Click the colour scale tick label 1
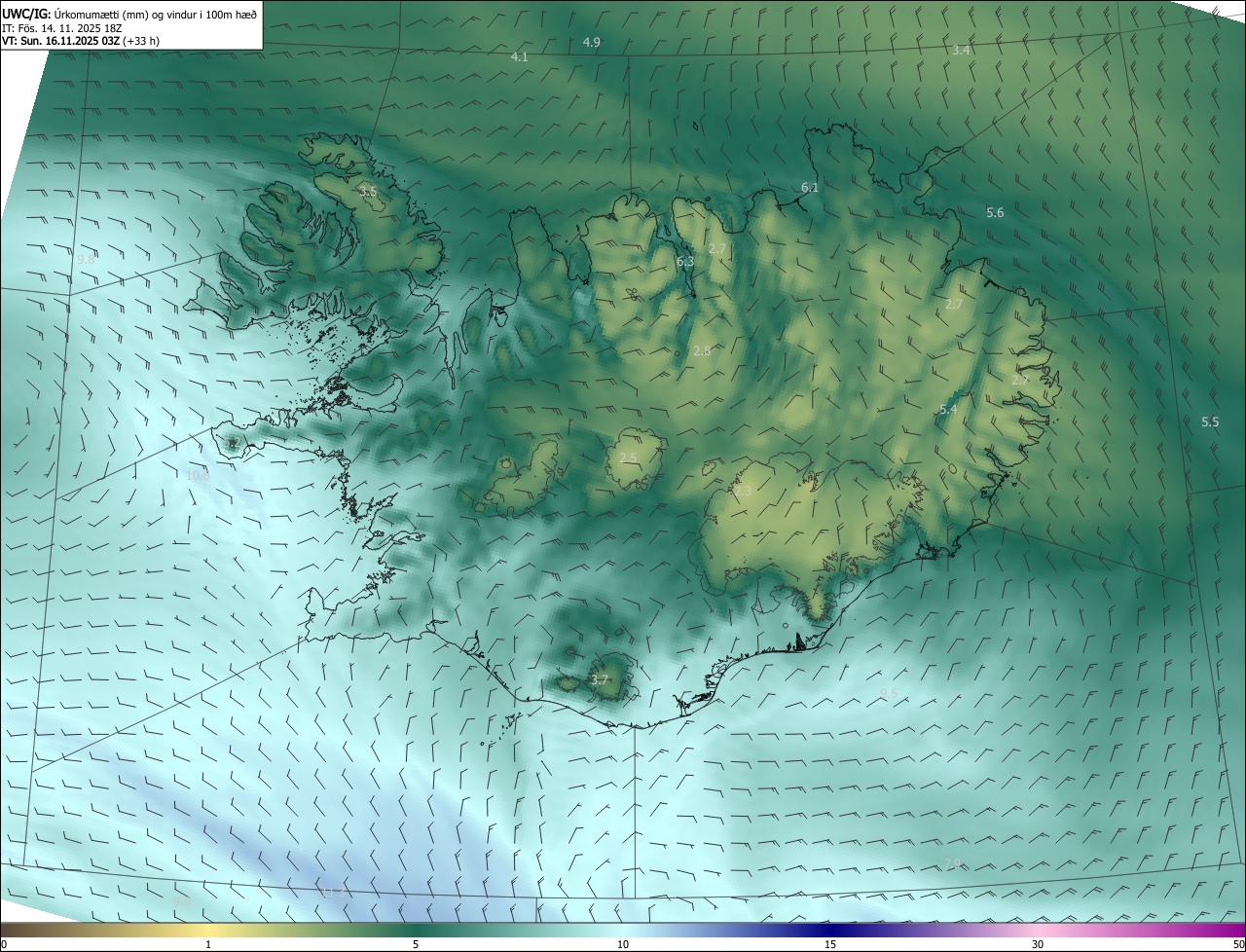The image size is (1246, 952). tap(208, 944)
